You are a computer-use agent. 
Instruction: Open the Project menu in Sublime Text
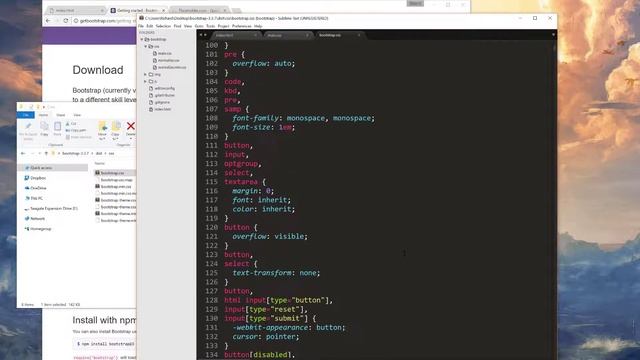tap(223, 26)
